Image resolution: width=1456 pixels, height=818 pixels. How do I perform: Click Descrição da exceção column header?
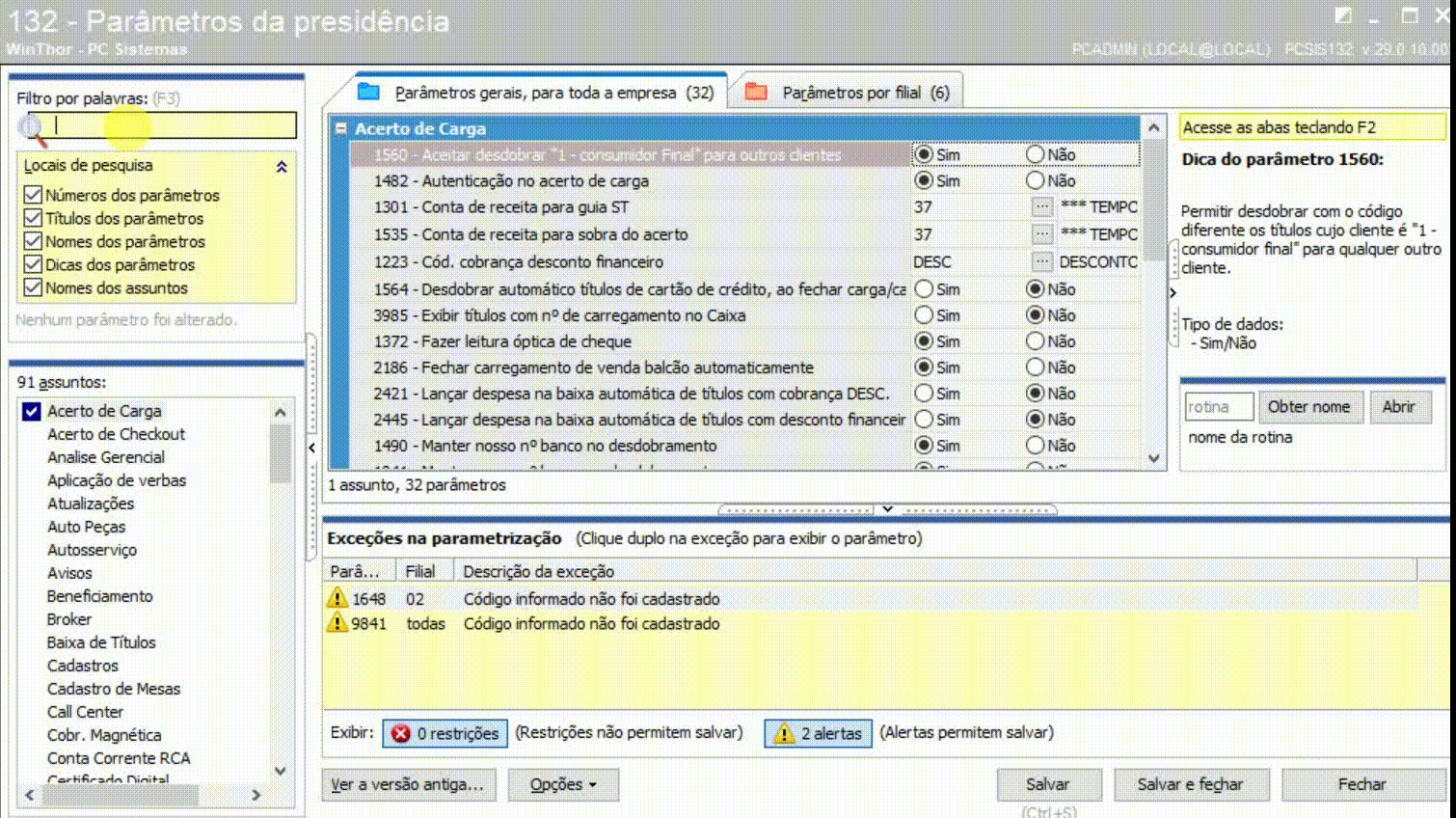click(935, 571)
